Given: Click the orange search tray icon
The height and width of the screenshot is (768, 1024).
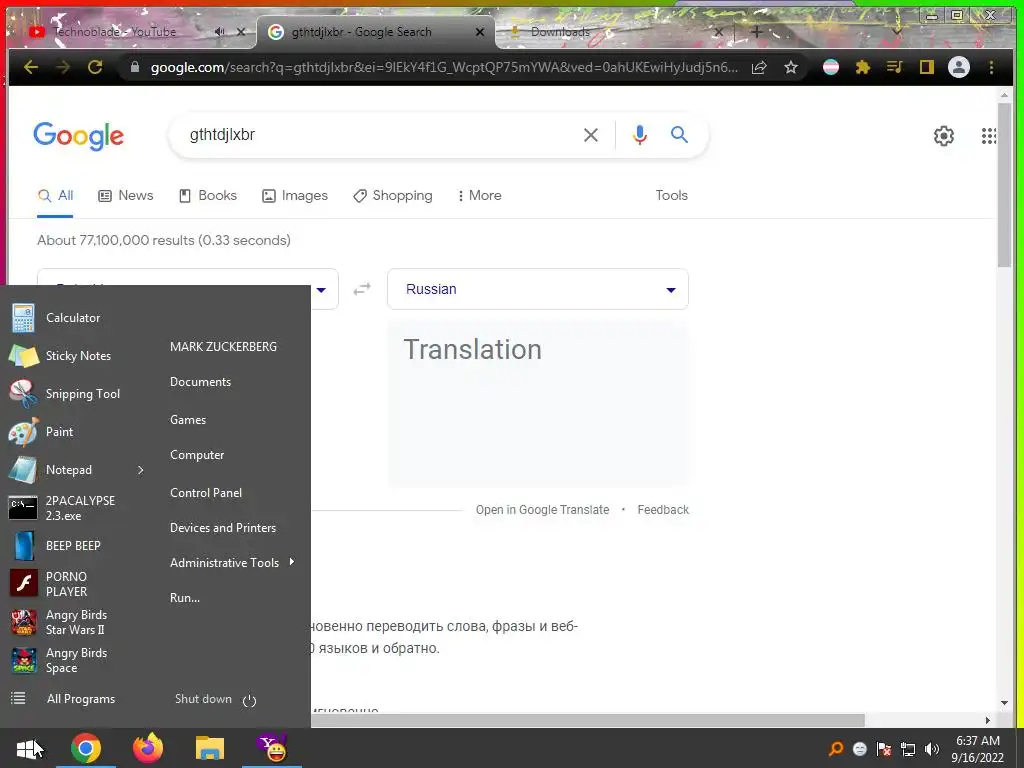Looking at the screenshot, I should coord(836,749).
